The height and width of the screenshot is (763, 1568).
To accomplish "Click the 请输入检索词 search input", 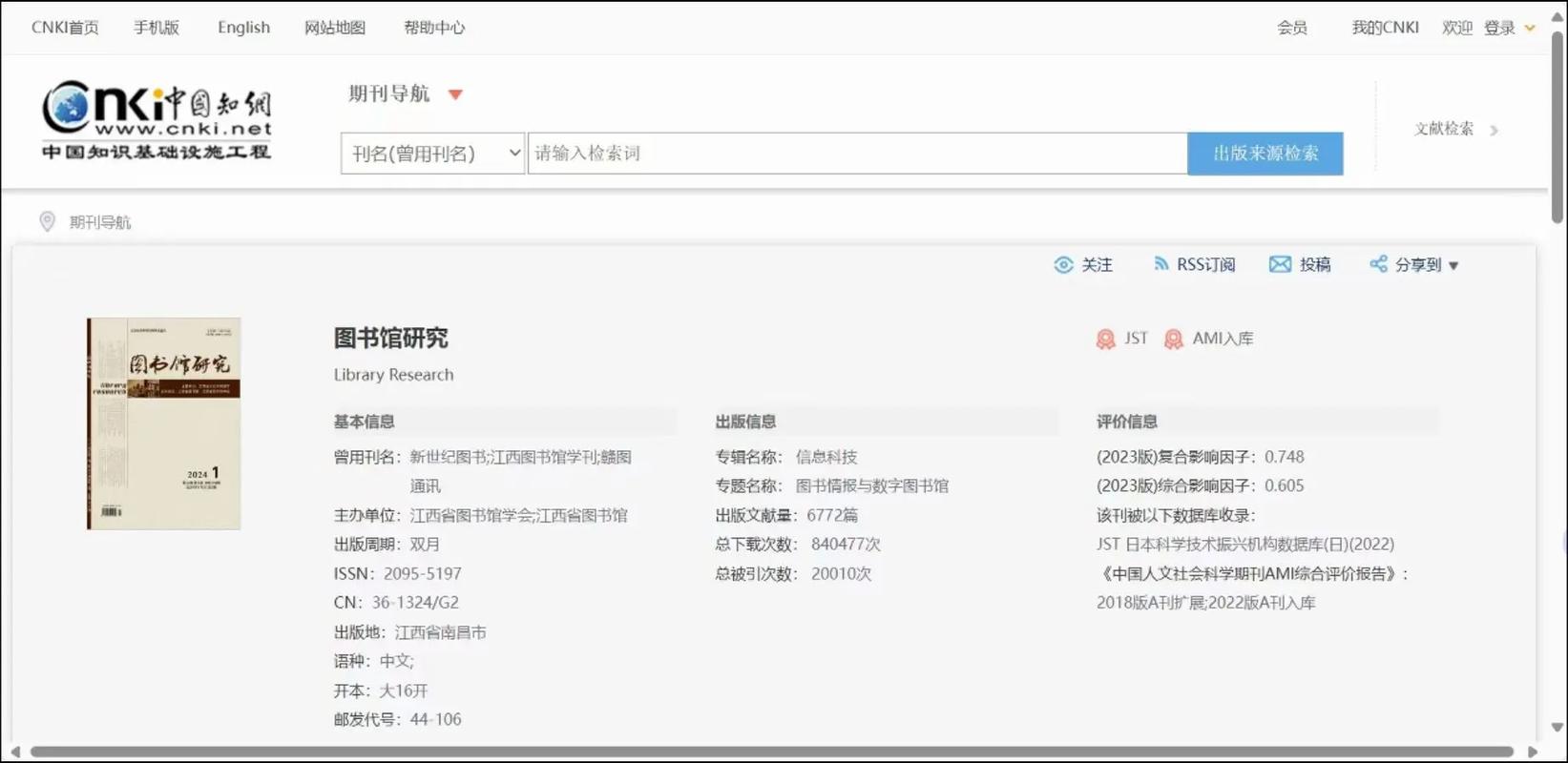I will click(x=857, y=154).
